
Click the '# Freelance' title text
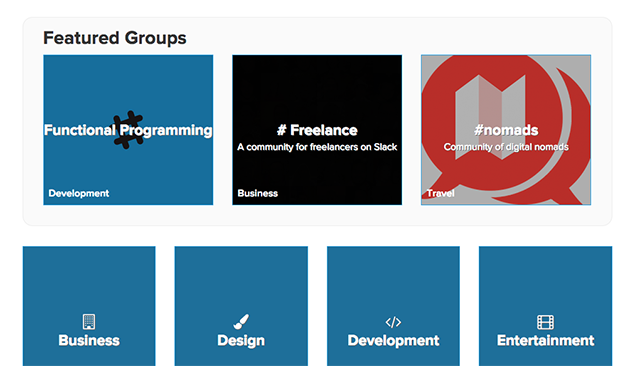pos(317,130)
